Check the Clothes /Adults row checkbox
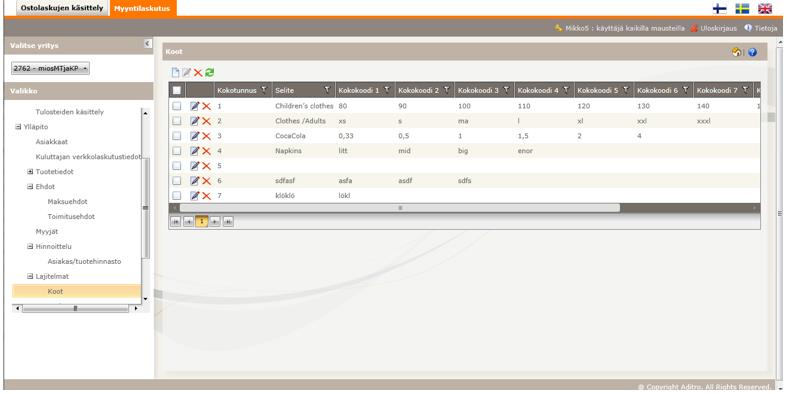The height and width of the screenshot is (394, 788). [176, 121]
